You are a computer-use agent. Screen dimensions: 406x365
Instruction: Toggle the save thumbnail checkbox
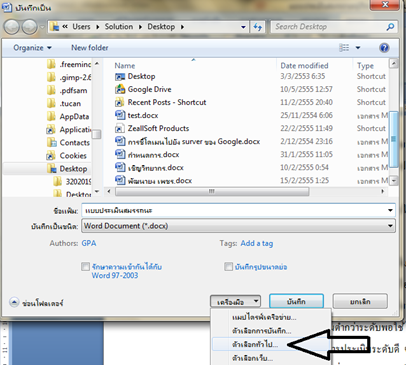click(x=228, y=267)
